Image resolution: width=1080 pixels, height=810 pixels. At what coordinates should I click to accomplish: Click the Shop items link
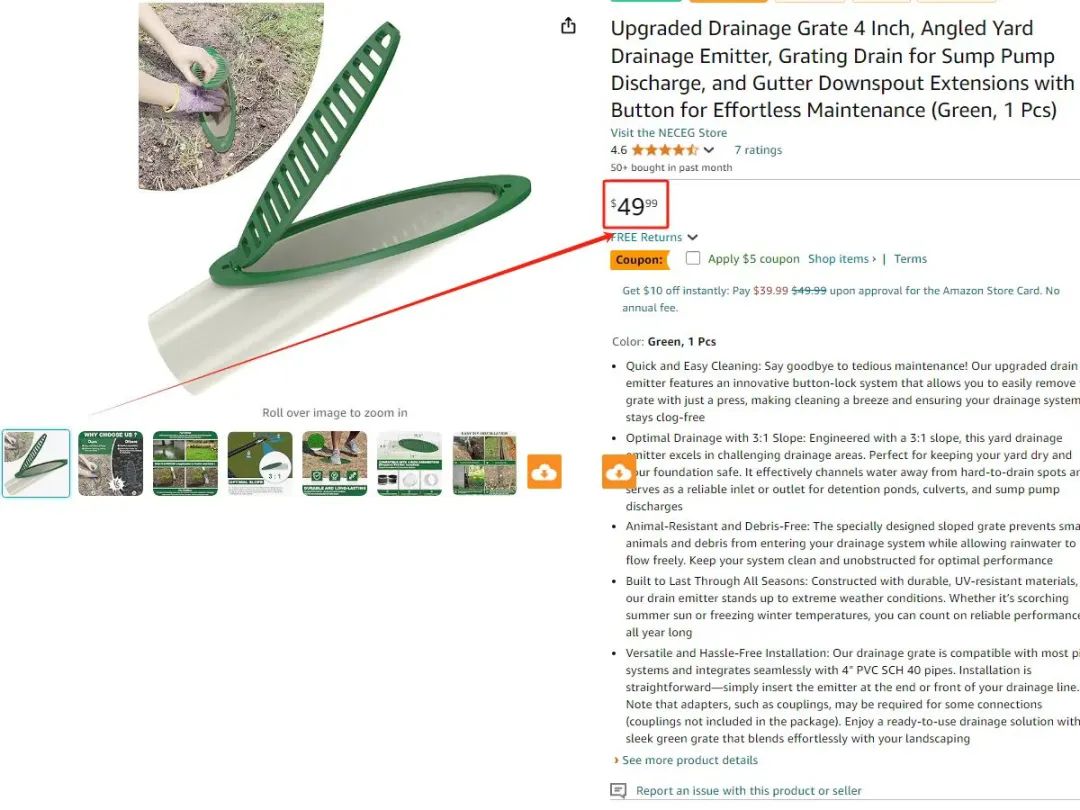(x=842, y=259)
